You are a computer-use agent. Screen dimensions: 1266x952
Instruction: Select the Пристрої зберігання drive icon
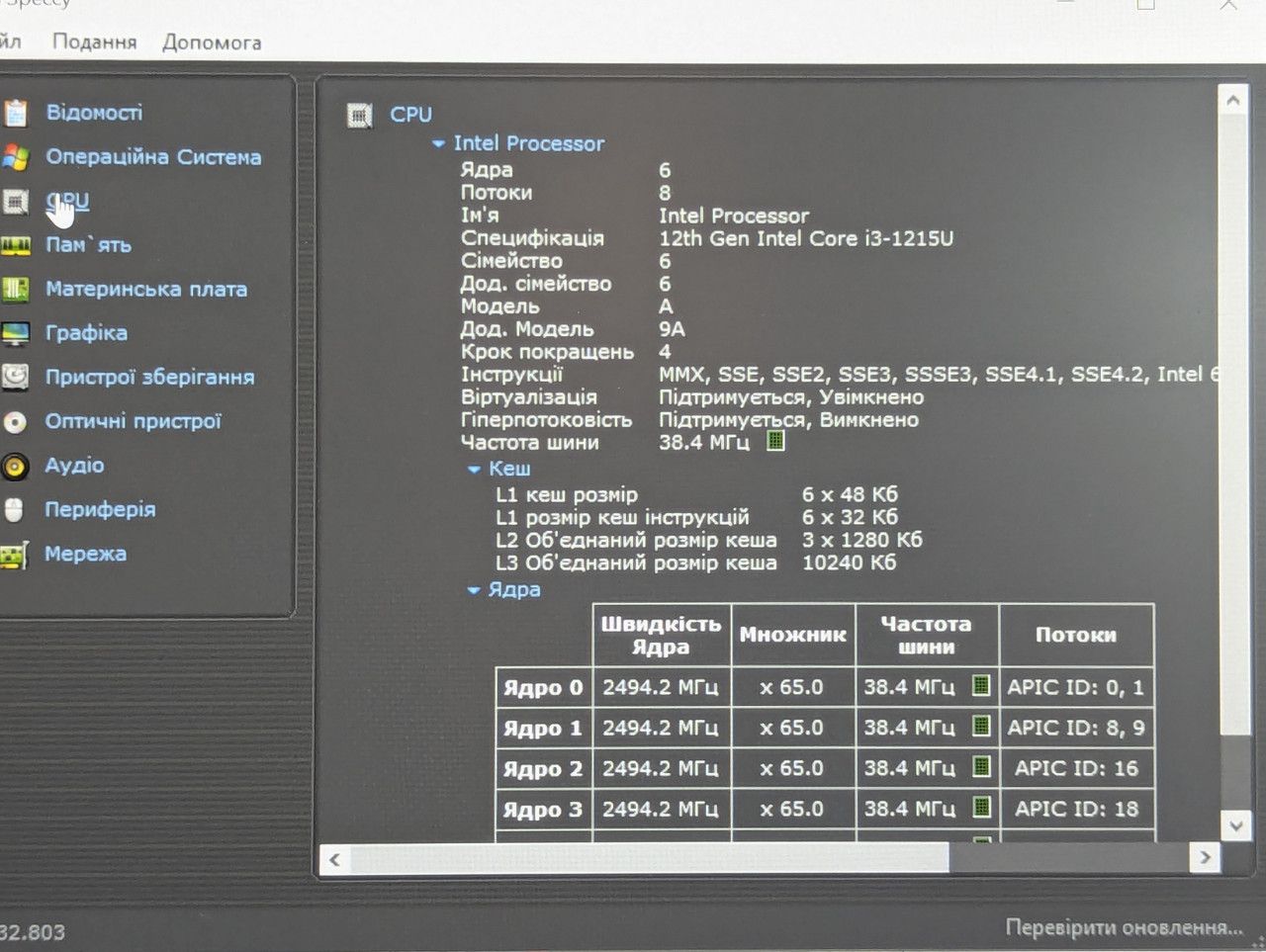[x=15, y=377]
